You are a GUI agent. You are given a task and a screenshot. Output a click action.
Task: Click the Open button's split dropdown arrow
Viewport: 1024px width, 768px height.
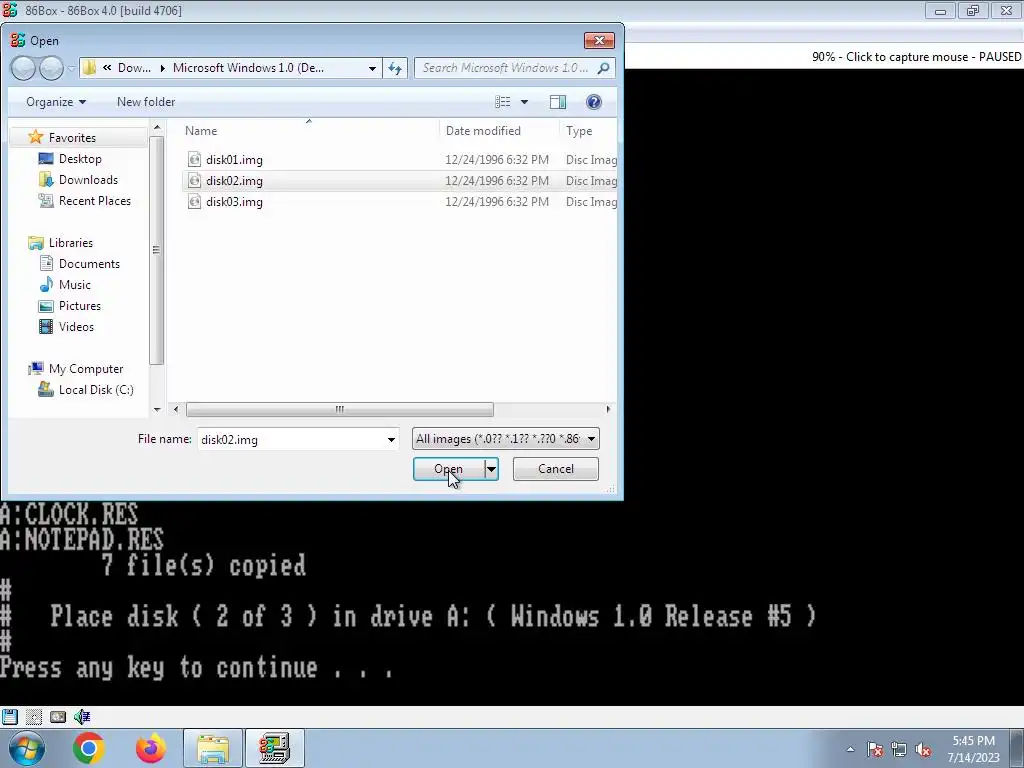pos(491,469)
